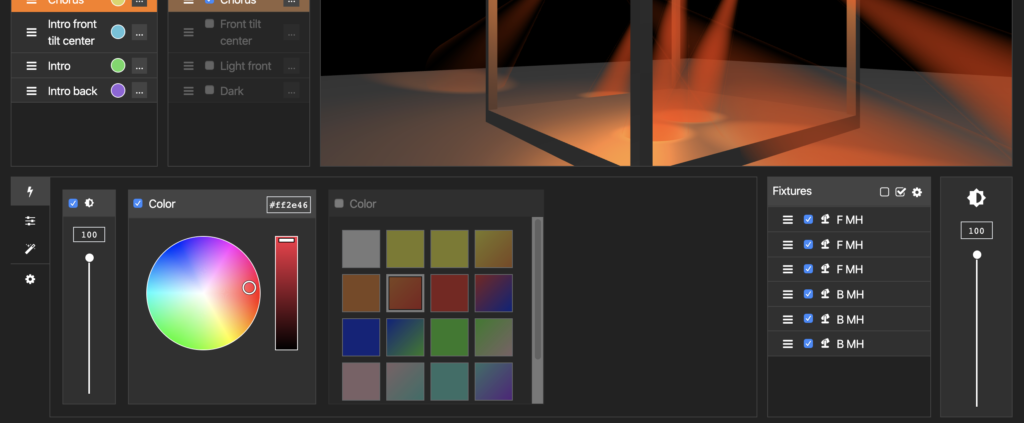The width and height of the screenshot is (1024, 423).
Task: Click the color palette scrollbar
Action: point(537,289)
